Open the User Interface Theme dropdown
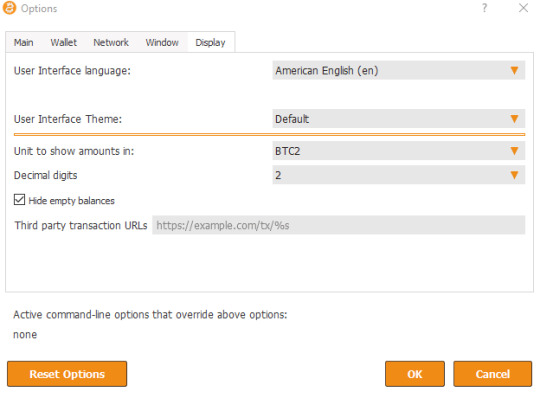The image size is (540, 398). click(x=399, y=119)
